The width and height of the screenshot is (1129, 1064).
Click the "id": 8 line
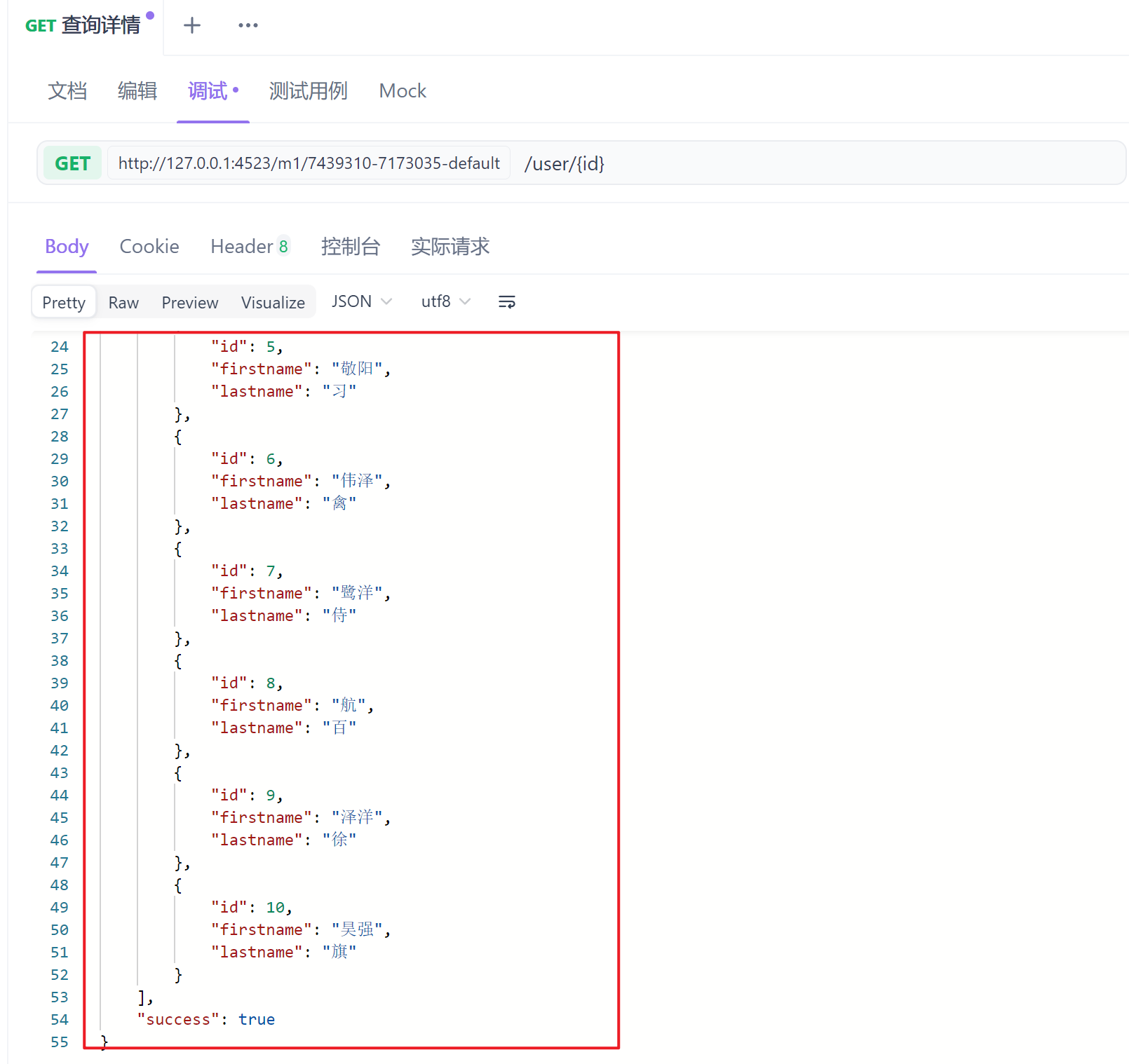click(247, 683)
